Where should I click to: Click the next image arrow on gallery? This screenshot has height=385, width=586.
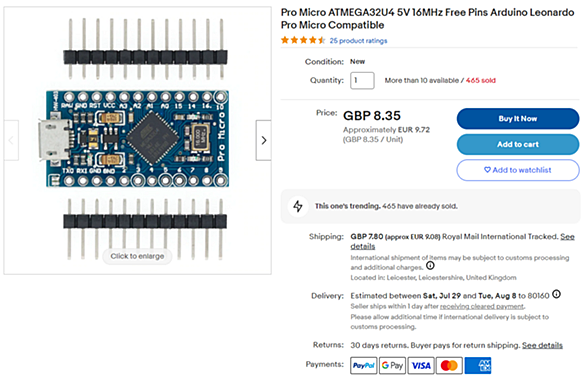pyautogui.click(x=263, y=140)
